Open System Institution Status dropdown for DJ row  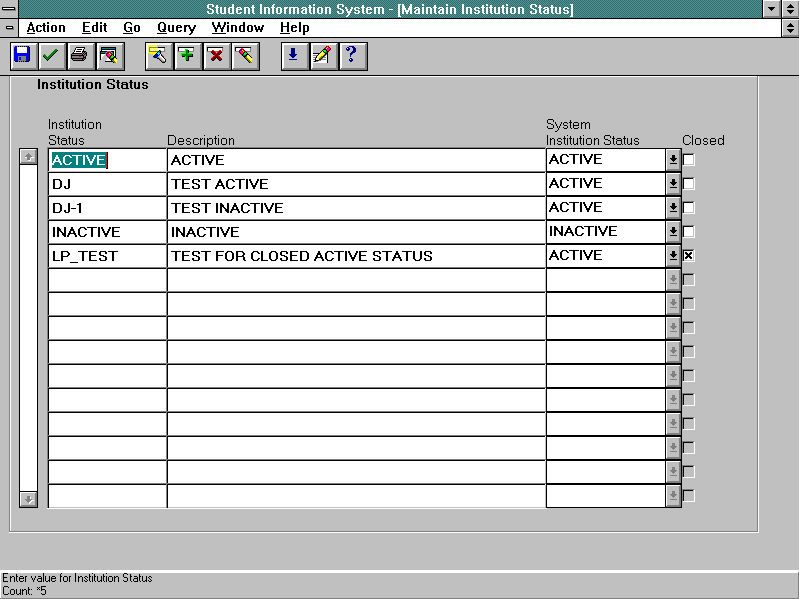pyautogui.click(x=673, y=184)
